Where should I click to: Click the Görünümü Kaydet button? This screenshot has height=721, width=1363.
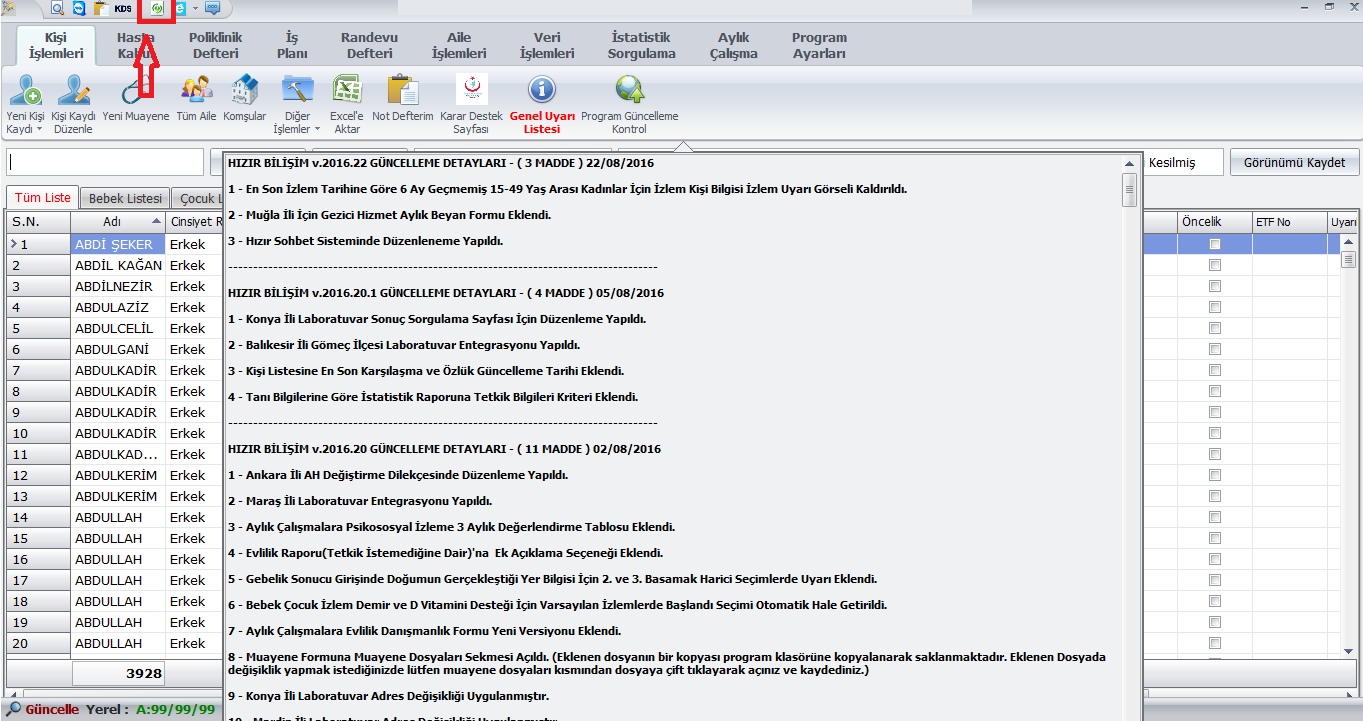[x=1294, y=163]
